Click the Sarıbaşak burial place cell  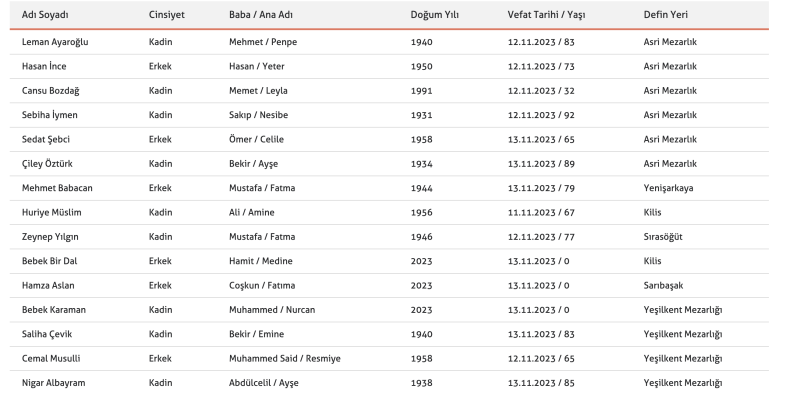pyautogui.click(x=663, y=286)
